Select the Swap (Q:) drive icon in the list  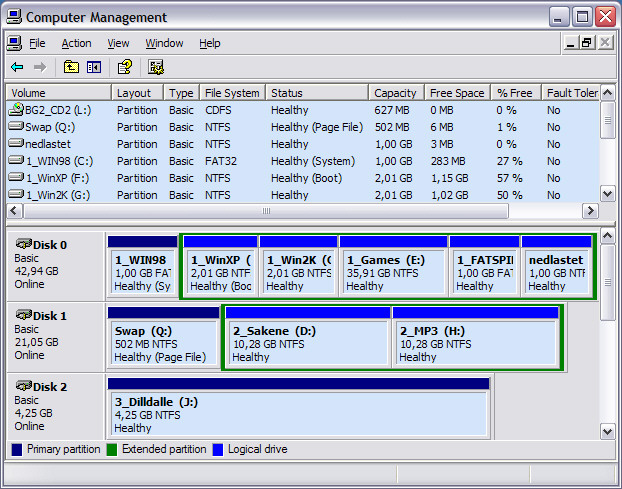click(x=16, y=127)
